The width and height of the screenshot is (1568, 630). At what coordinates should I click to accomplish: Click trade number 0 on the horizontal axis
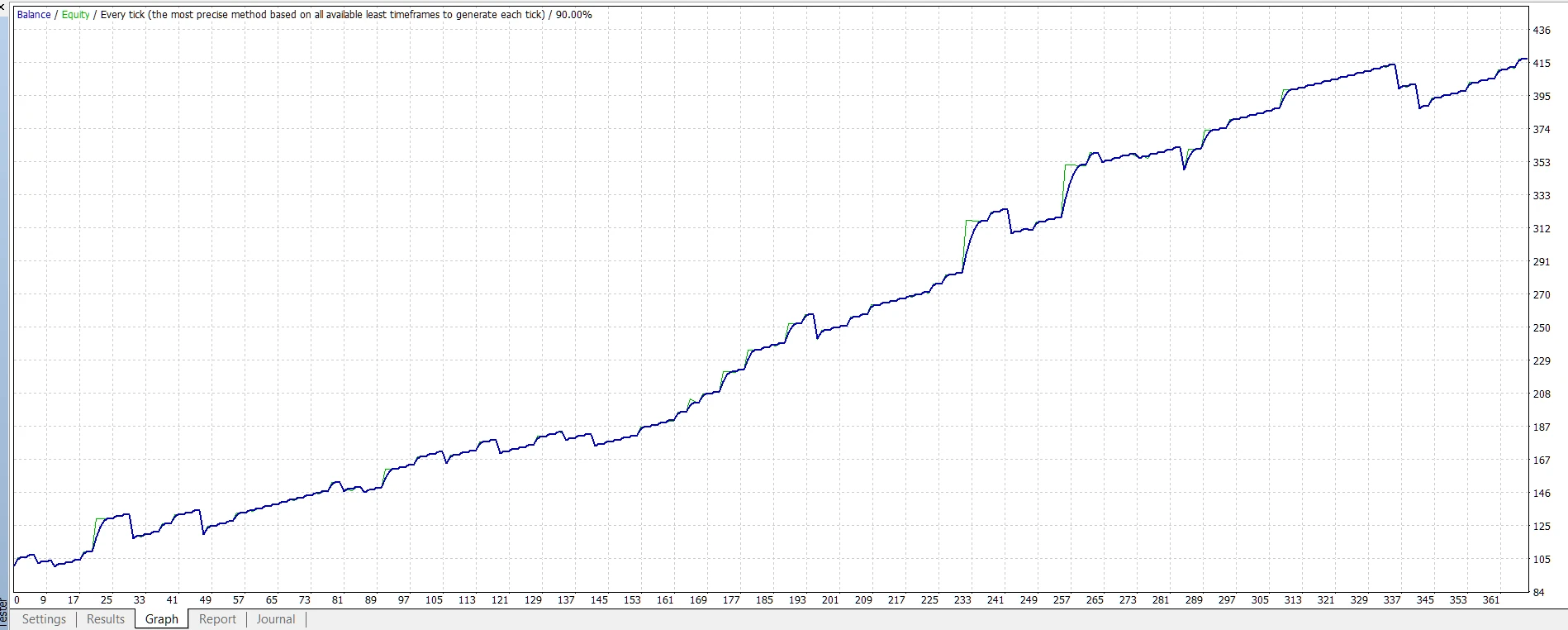pyautogui.click(x=17, y=600)
